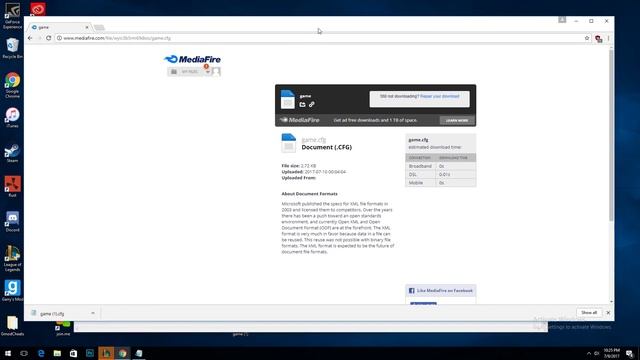This screenshot has width=640, height=360.
Task: Click the game file icon in dark banner
Action: pos(288,99)
